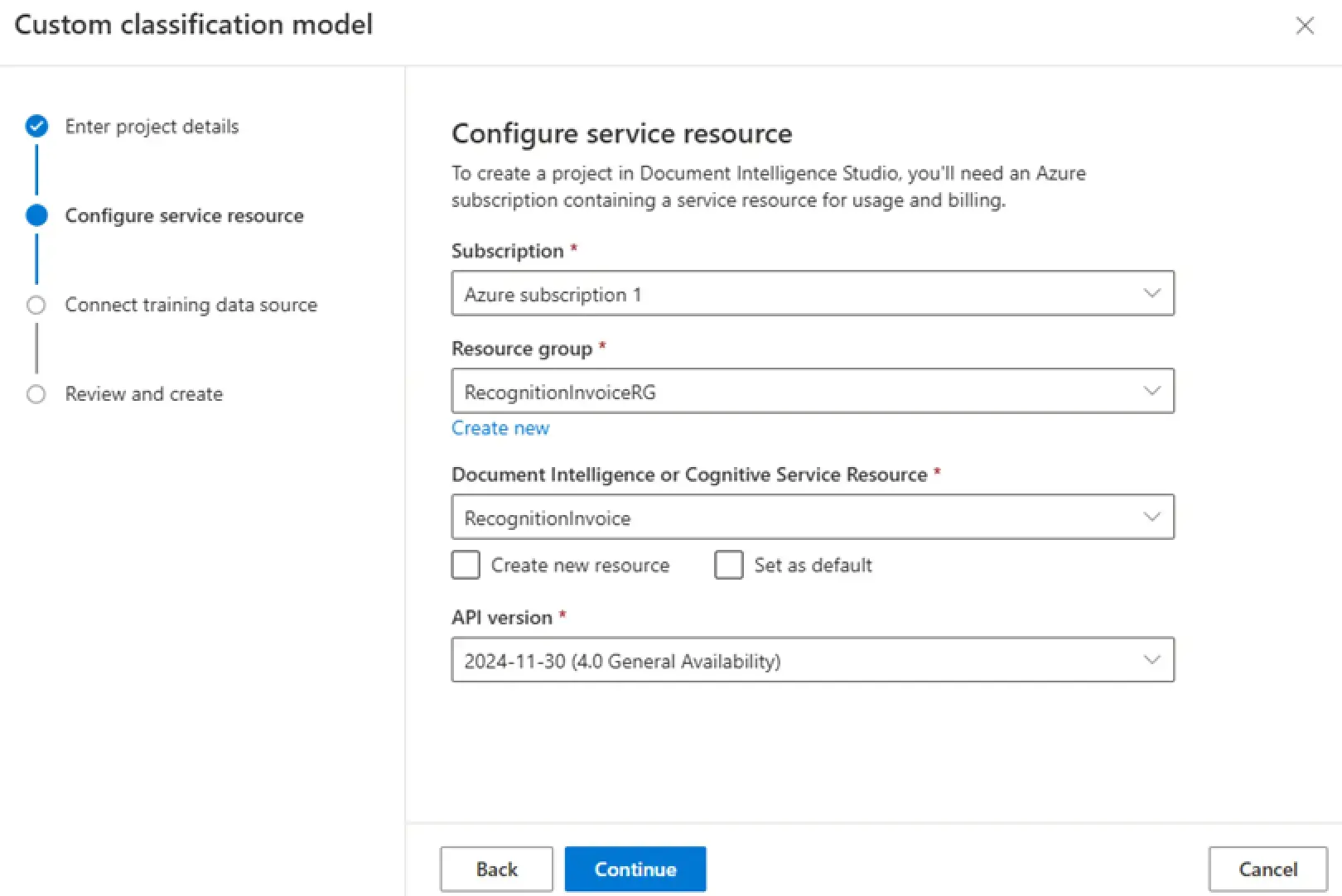Viewport: 1342px width, 896px height.
Task: Click the Custom classification model title
Action: [x=194, y=25]
